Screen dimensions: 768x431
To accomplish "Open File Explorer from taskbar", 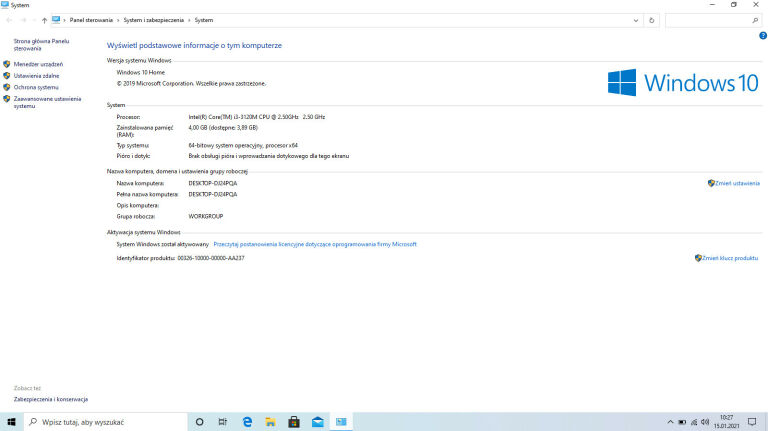I will tap(270, 422).
